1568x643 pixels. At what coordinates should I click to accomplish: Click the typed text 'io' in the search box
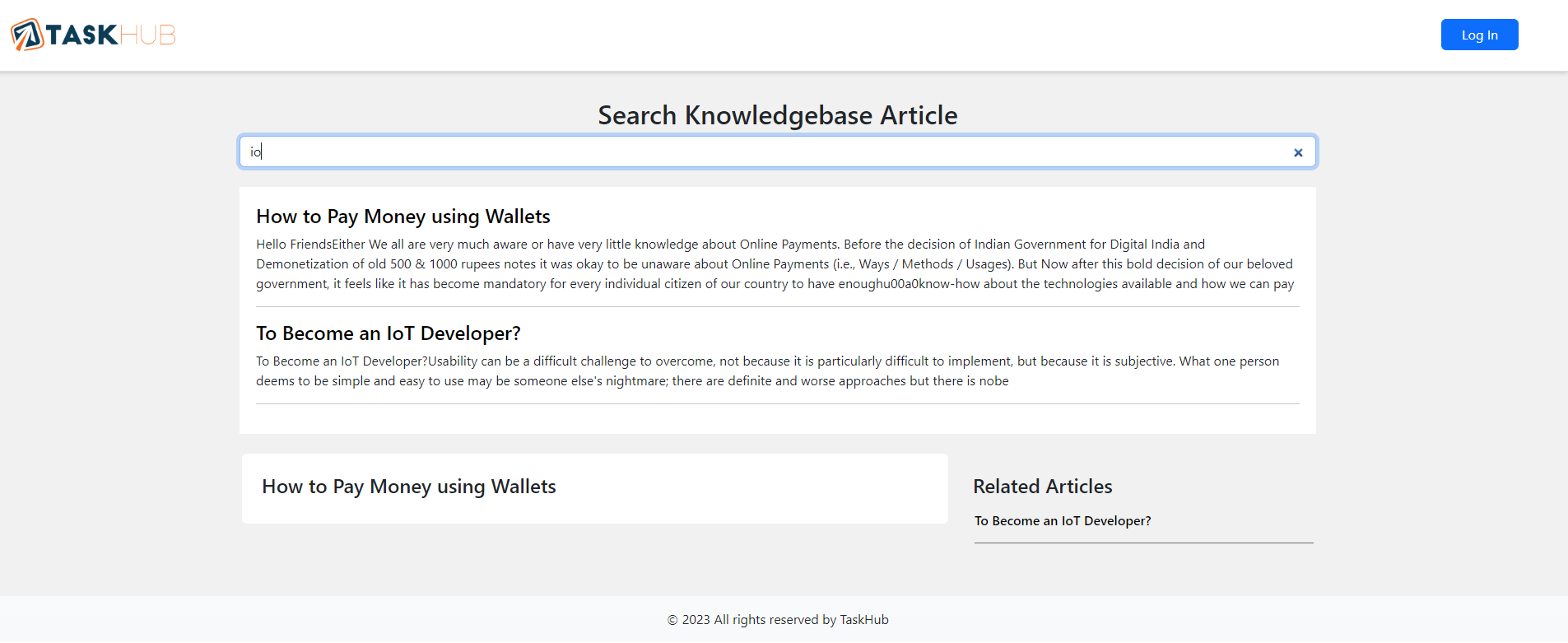[x=255, y=152]
